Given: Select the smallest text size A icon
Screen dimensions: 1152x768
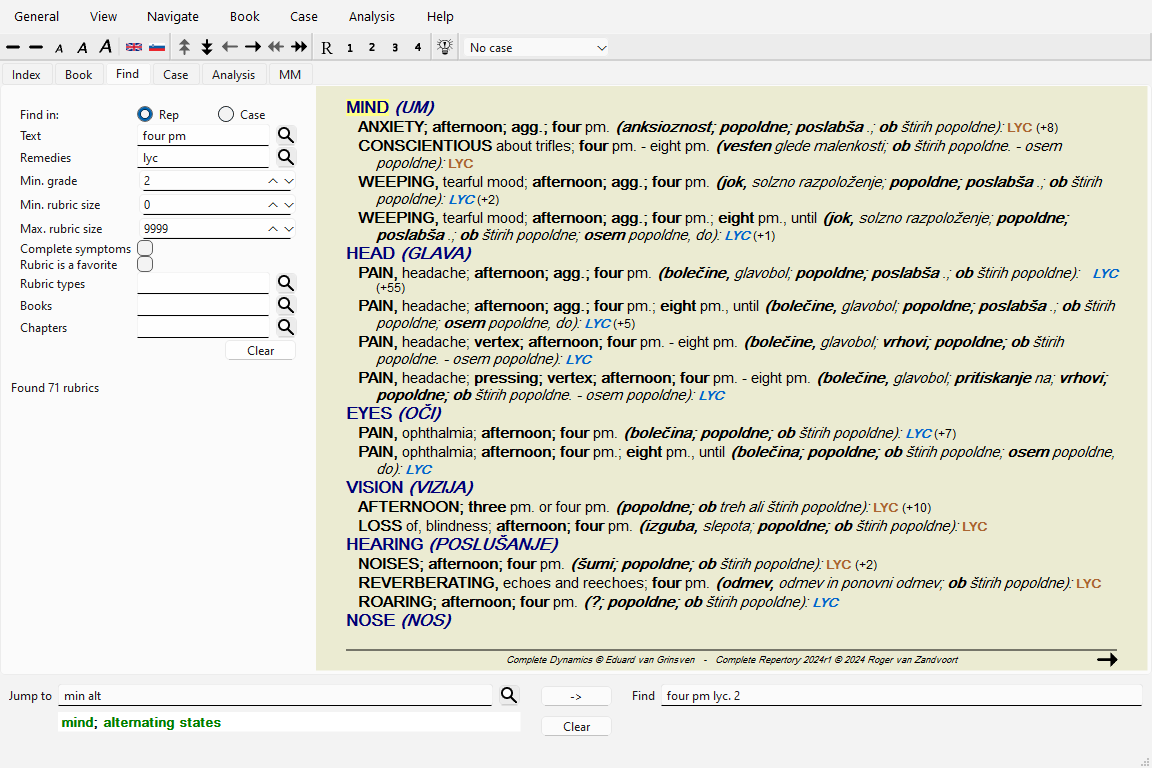Looking at the screenshot, I should pyautogui.click(x=60, y=49).
